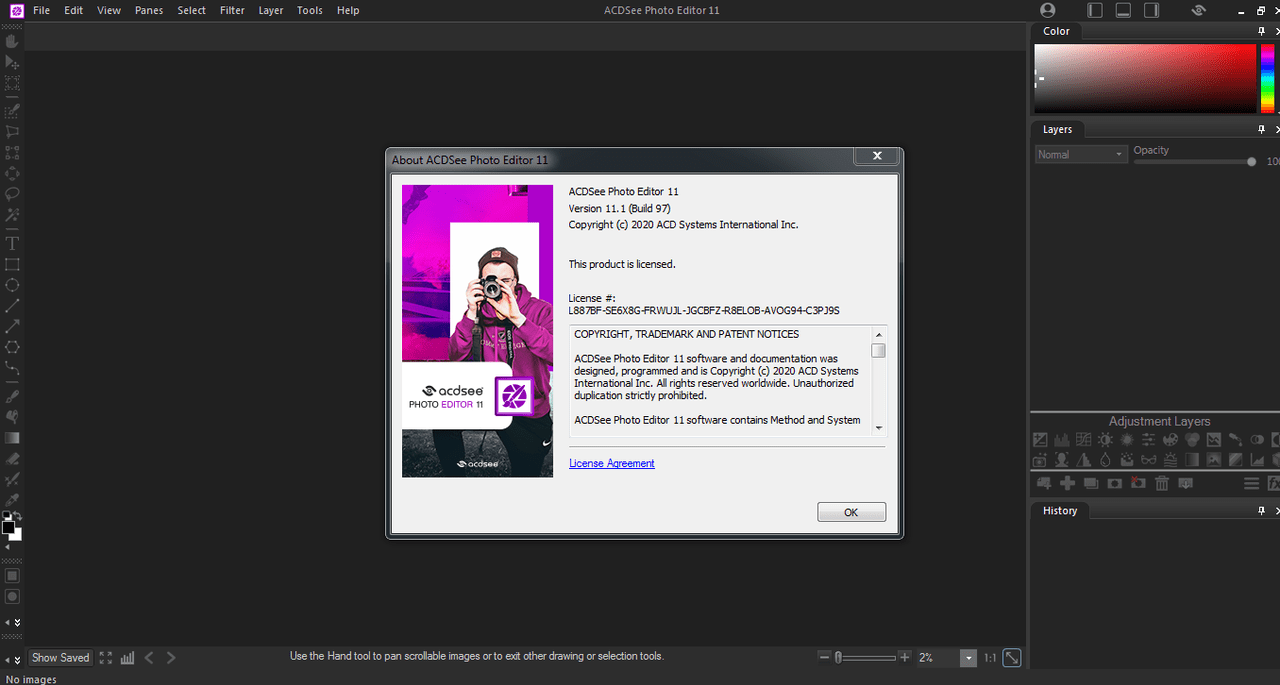Image resolution: width=1280 pixels, height=685 pixels.
Task: Click the Opacity slider handle
Action: (x=1251, y=161)
